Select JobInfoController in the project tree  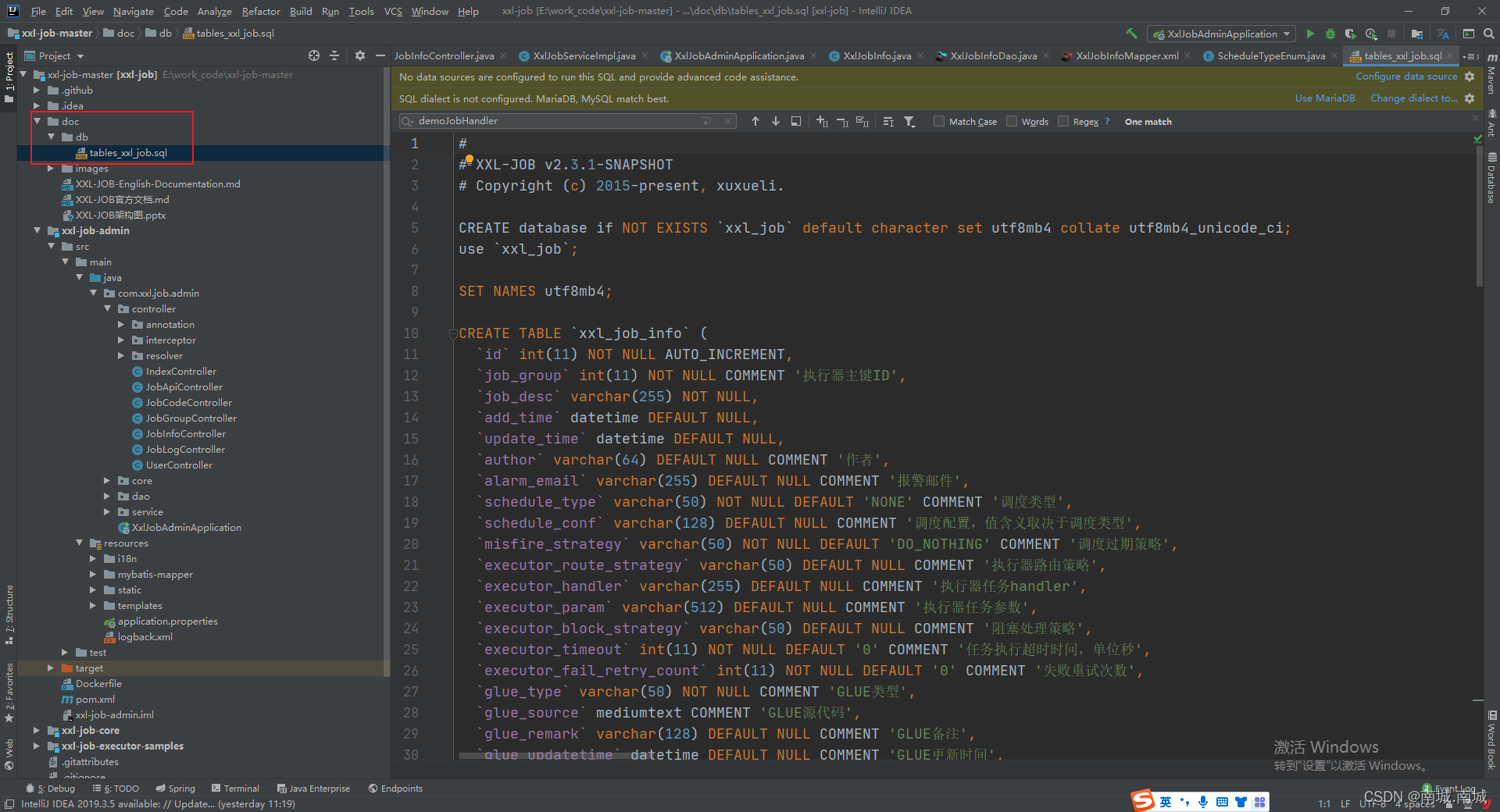[x=185, y=433]
